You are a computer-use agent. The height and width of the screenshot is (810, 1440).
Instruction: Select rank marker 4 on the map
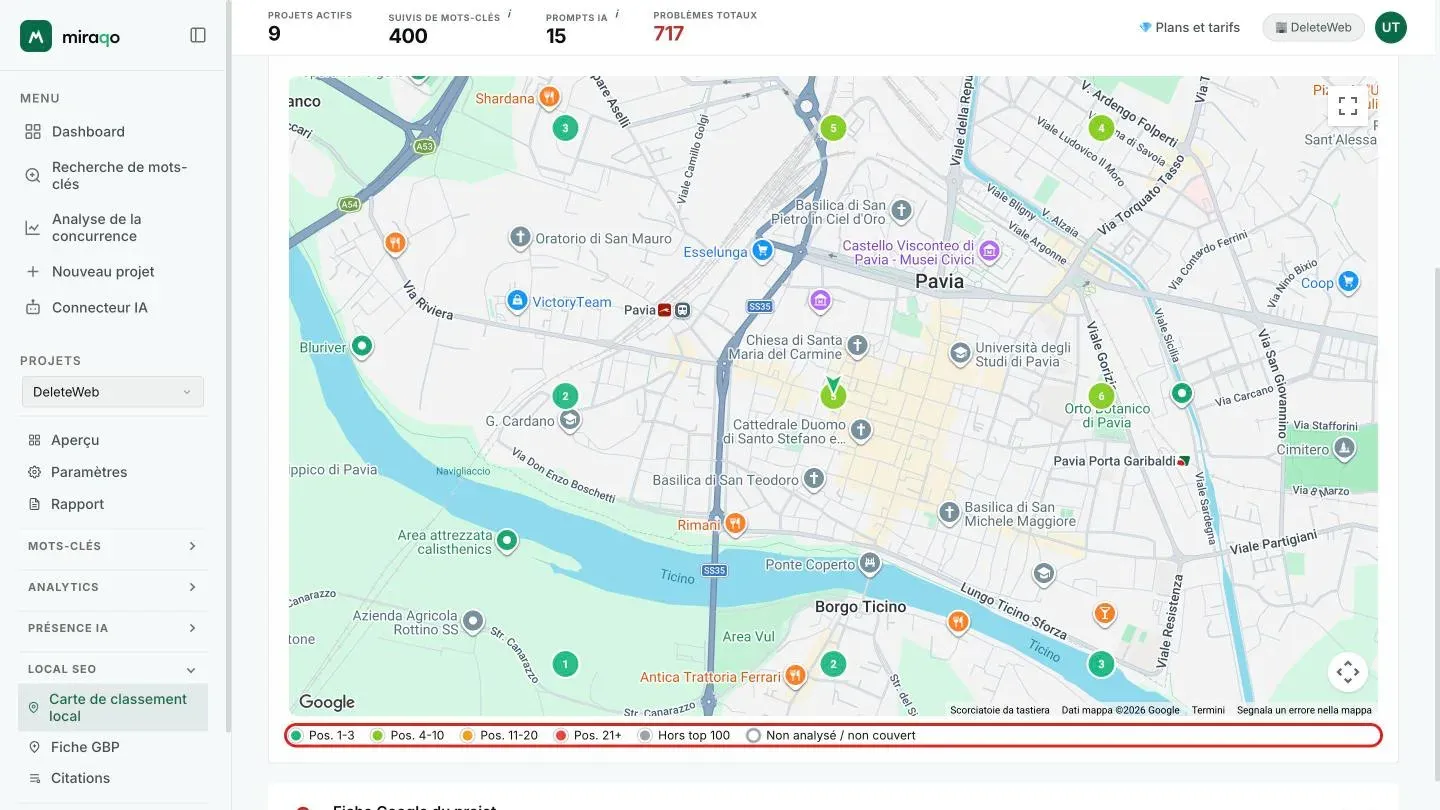click(1101, 128)
